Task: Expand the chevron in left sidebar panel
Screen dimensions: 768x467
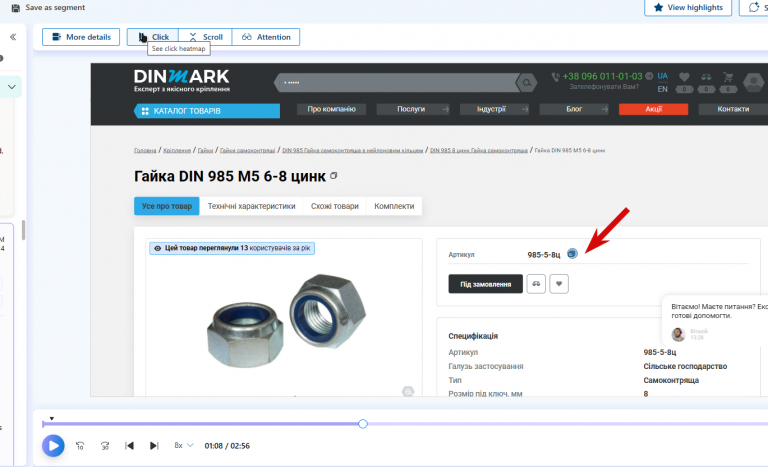Action: pos(12,87)
